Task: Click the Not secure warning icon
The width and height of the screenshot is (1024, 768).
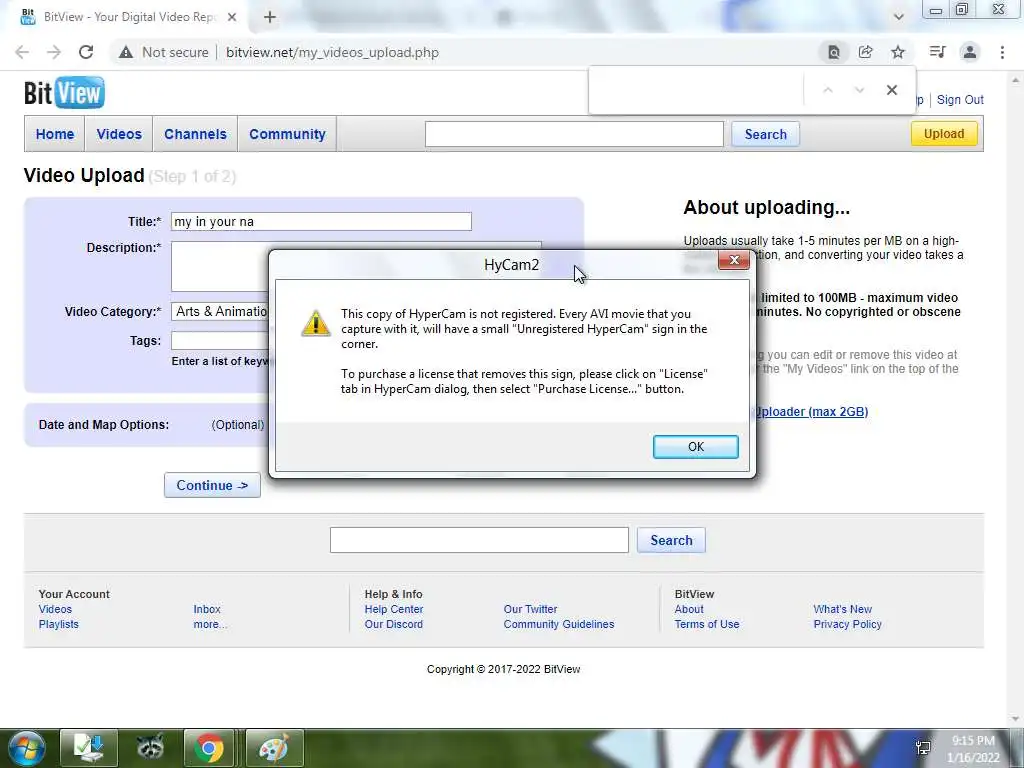Action: coord(126,52)
